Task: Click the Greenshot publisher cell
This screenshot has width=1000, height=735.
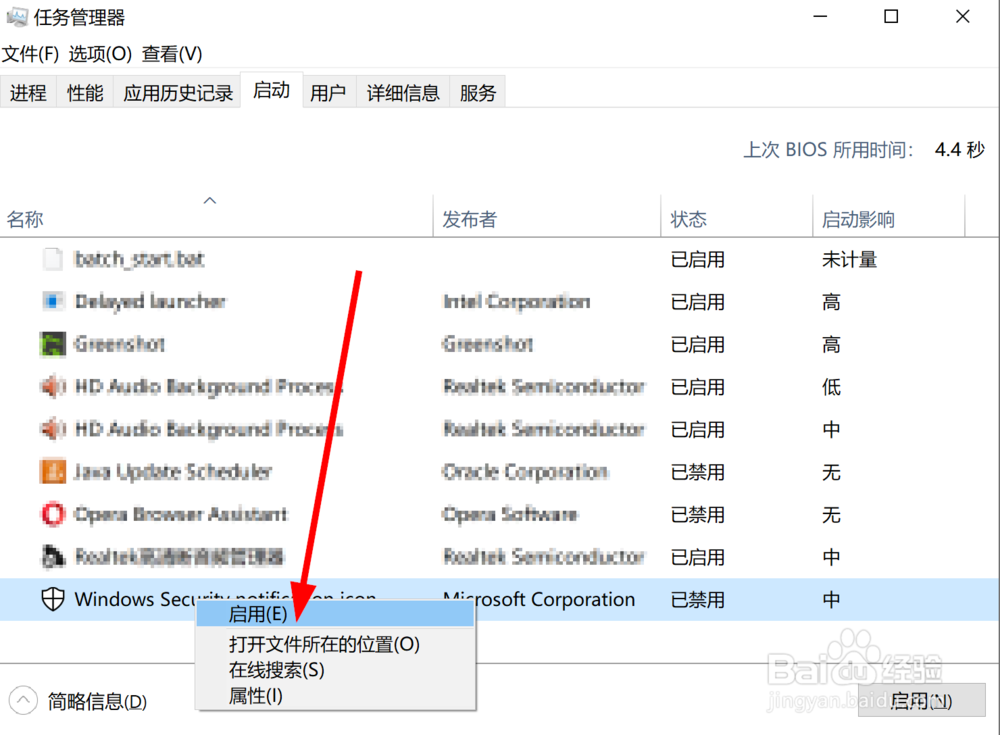Action: [488, 344]
